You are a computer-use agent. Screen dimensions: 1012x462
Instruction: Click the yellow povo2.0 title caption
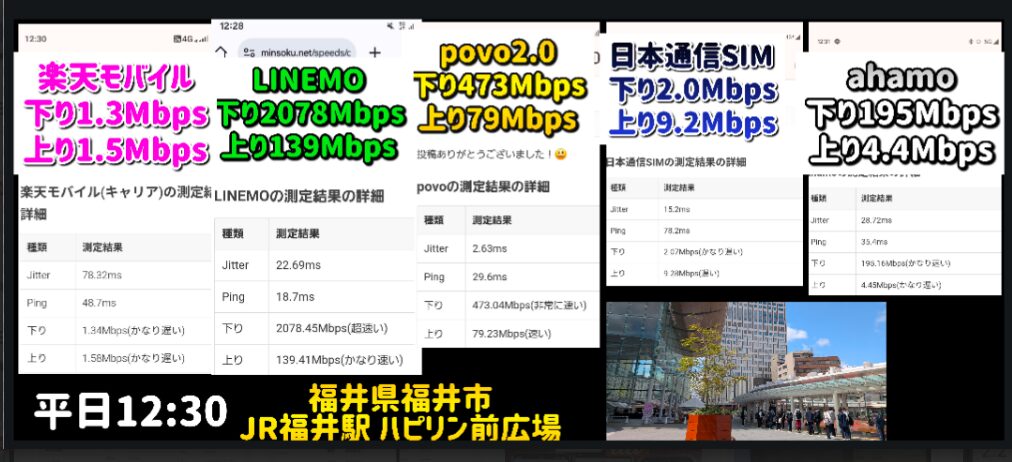point(497,55)
